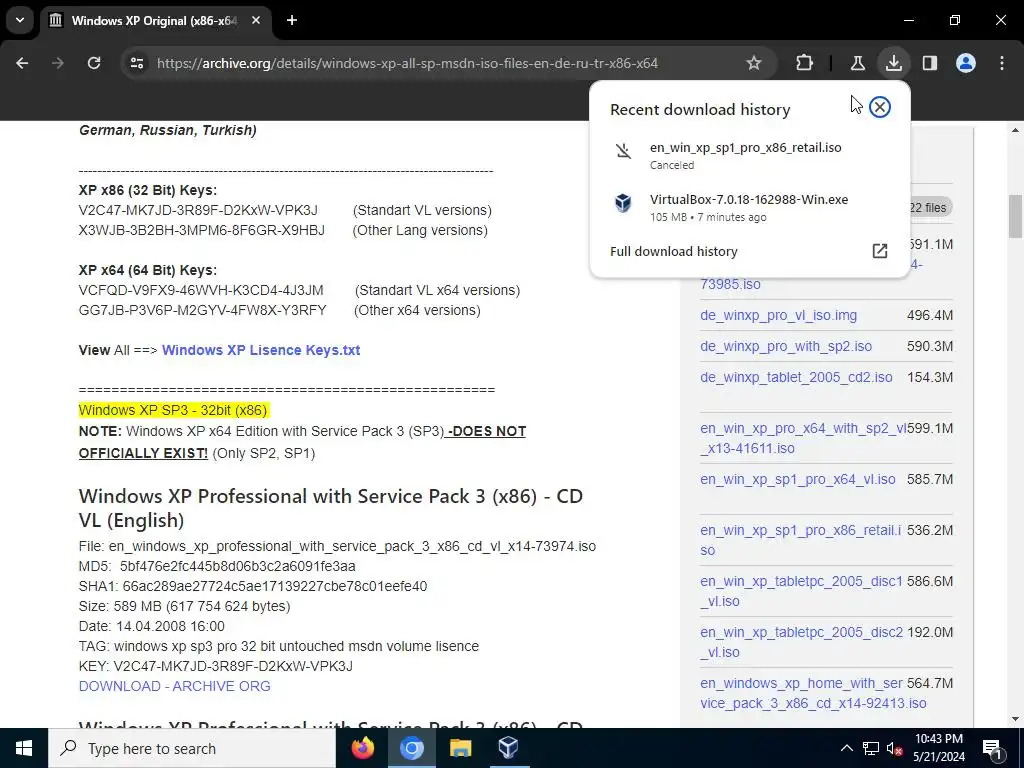Image resolution: width=1024 pixels, height=768 pixels.
Task: Click en_win_xp_sp1_pro_x86_retail.iso in file list
Action: tap(800, 540)
